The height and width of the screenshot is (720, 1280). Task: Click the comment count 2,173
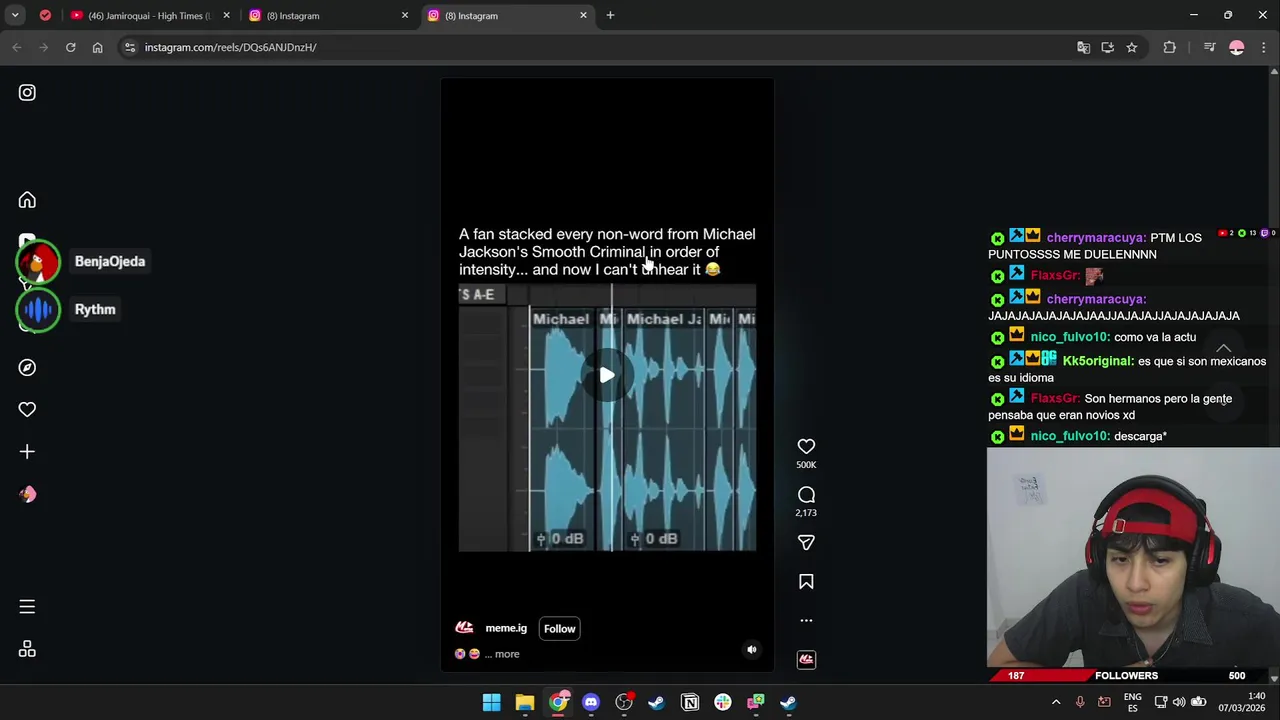806,513
